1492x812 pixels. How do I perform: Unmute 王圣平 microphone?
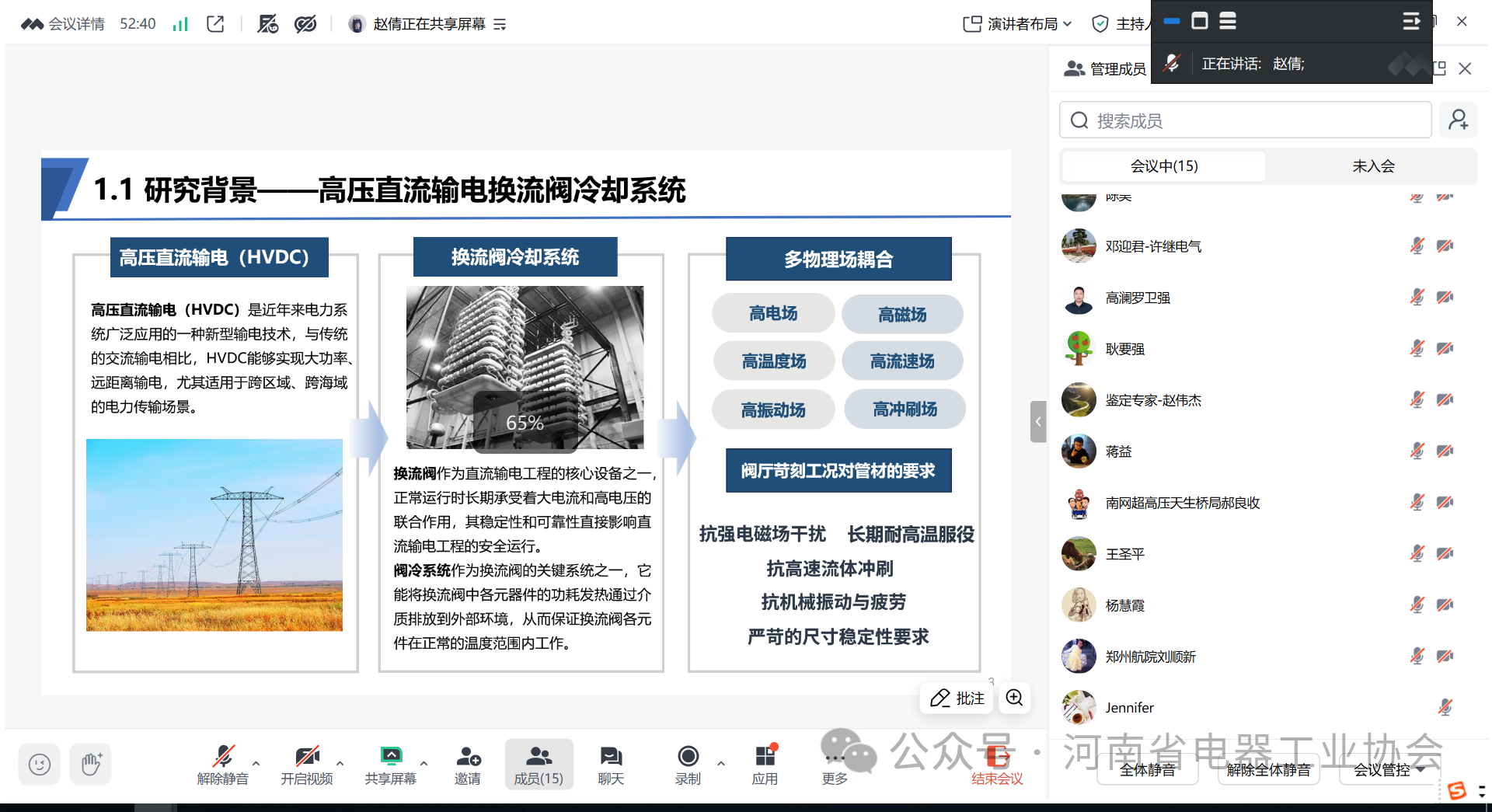click(x=1417, y=554)
